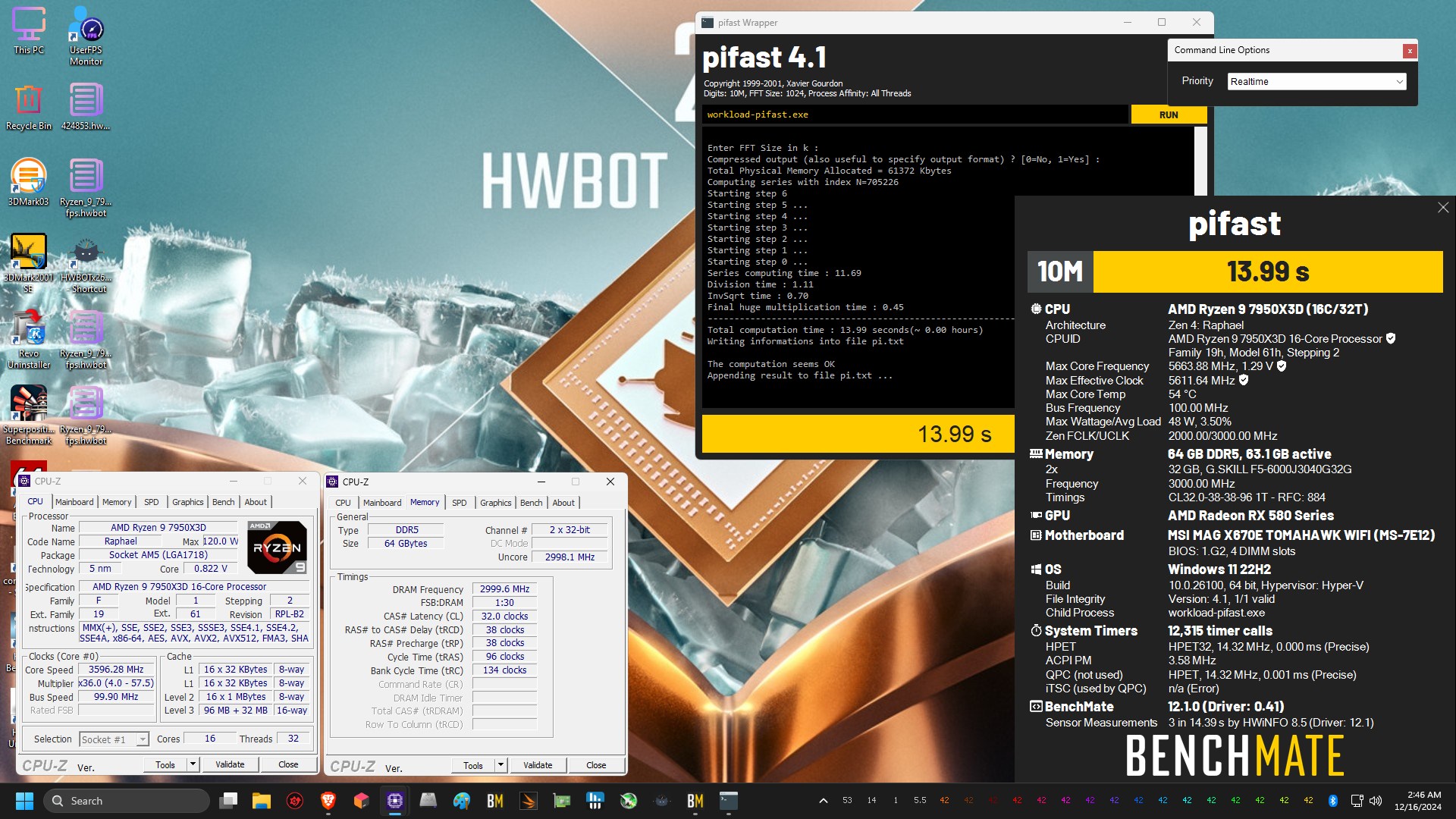Open the volume tray icon
The height and width of the screenshot is (819, 1456).
[1376, 801]
